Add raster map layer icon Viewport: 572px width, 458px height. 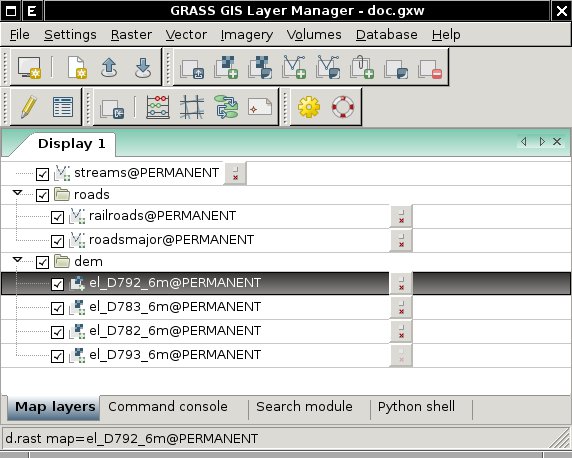click(226, 68)
